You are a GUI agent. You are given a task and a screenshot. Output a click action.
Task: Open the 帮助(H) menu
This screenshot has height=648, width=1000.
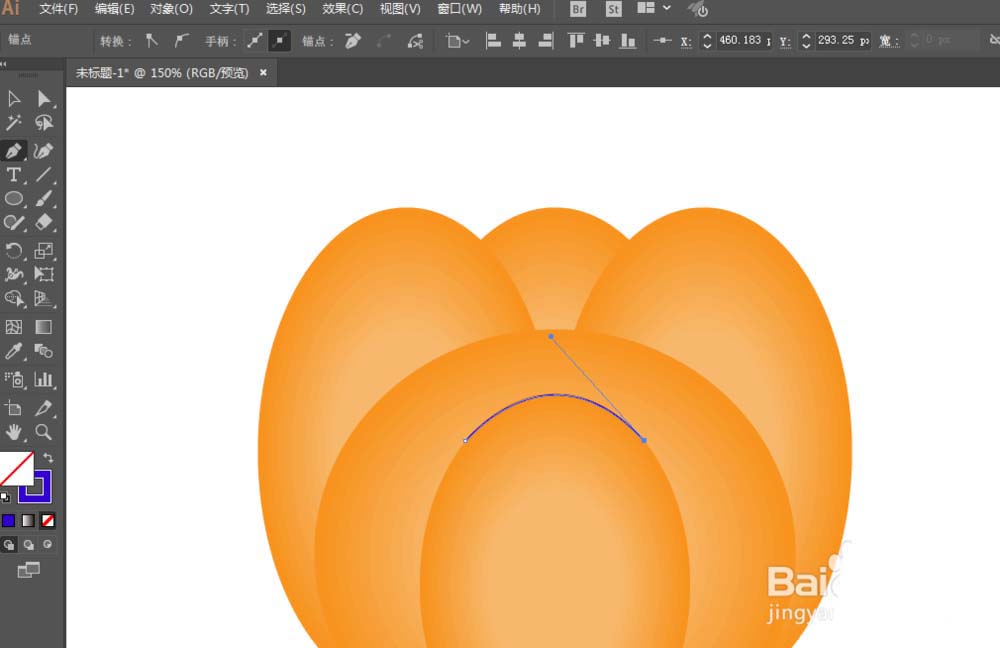(x=520, y=9)
